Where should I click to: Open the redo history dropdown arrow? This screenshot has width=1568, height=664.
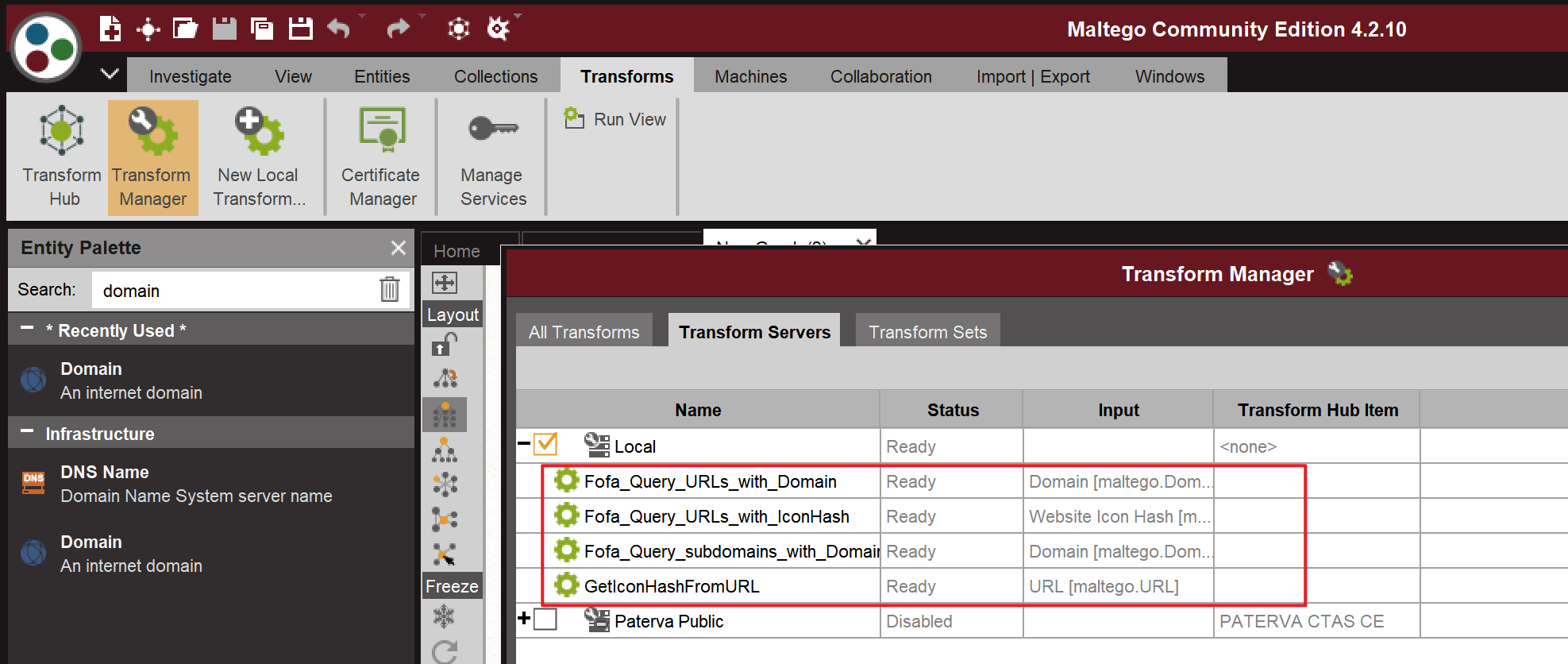click(x=422, y=15)
